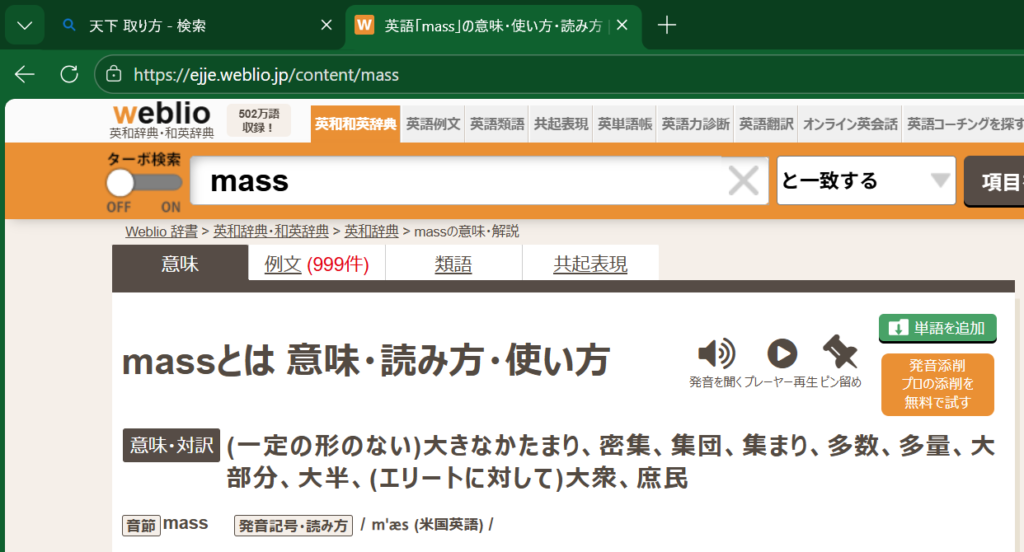The image size is (1024, 552).
Task: Click the 発音添削 orange promo button
Action: click(937, 384)
